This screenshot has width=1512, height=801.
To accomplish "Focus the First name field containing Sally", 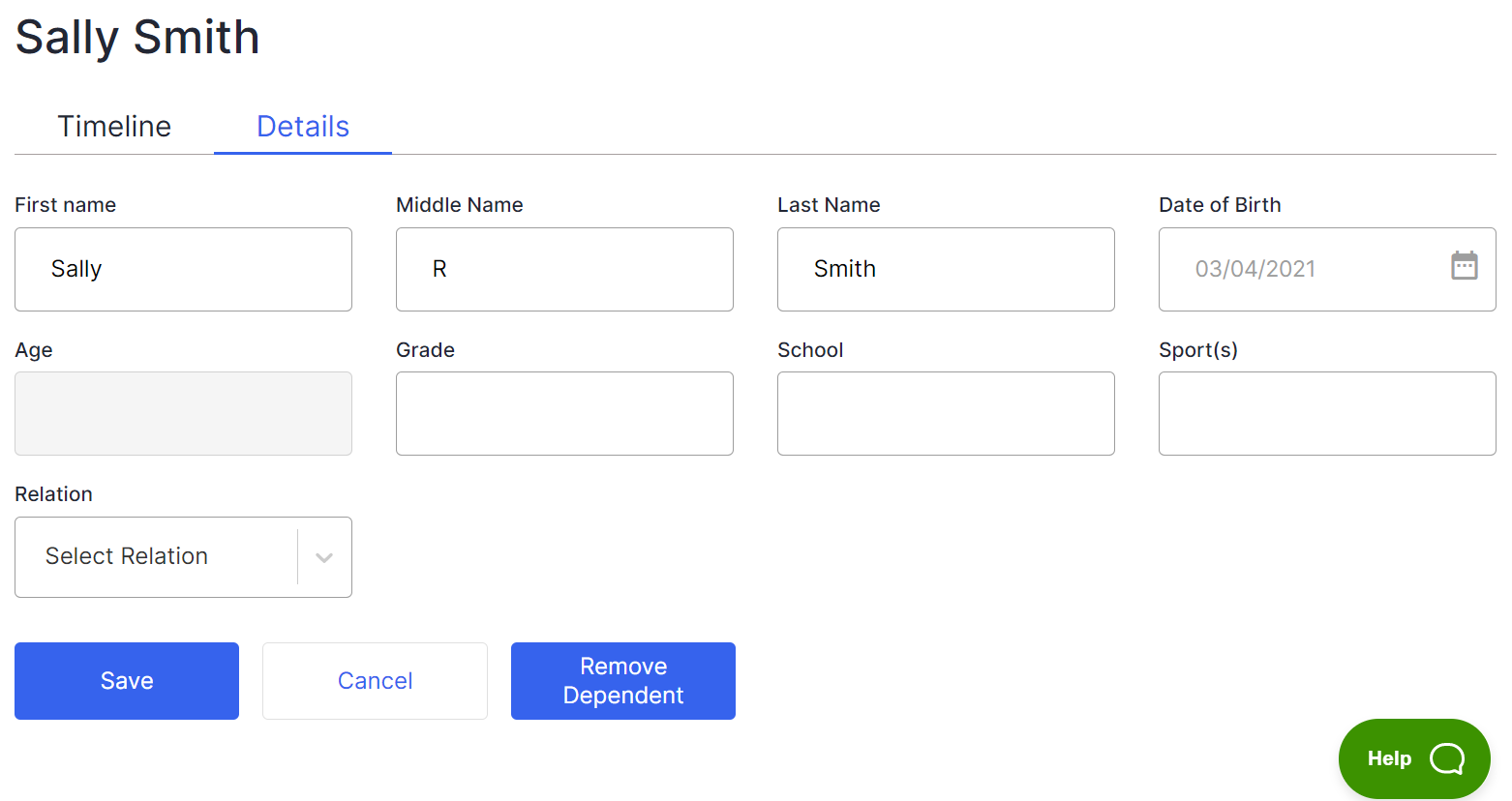I will click(183, 269).
